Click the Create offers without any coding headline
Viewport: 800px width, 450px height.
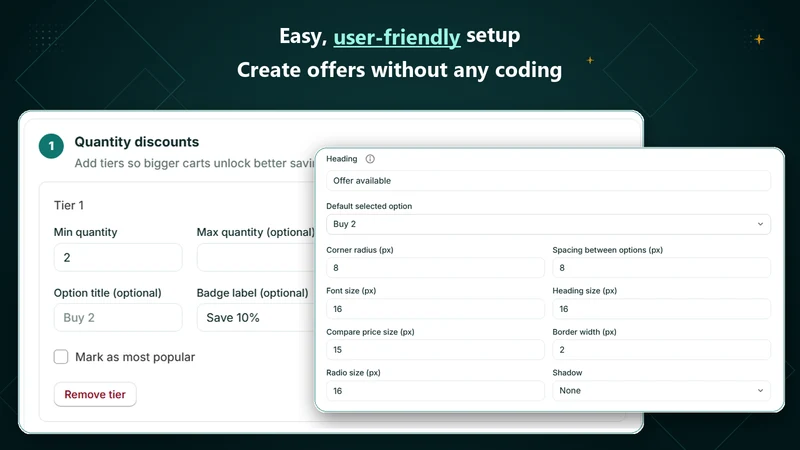click(399, 70)
